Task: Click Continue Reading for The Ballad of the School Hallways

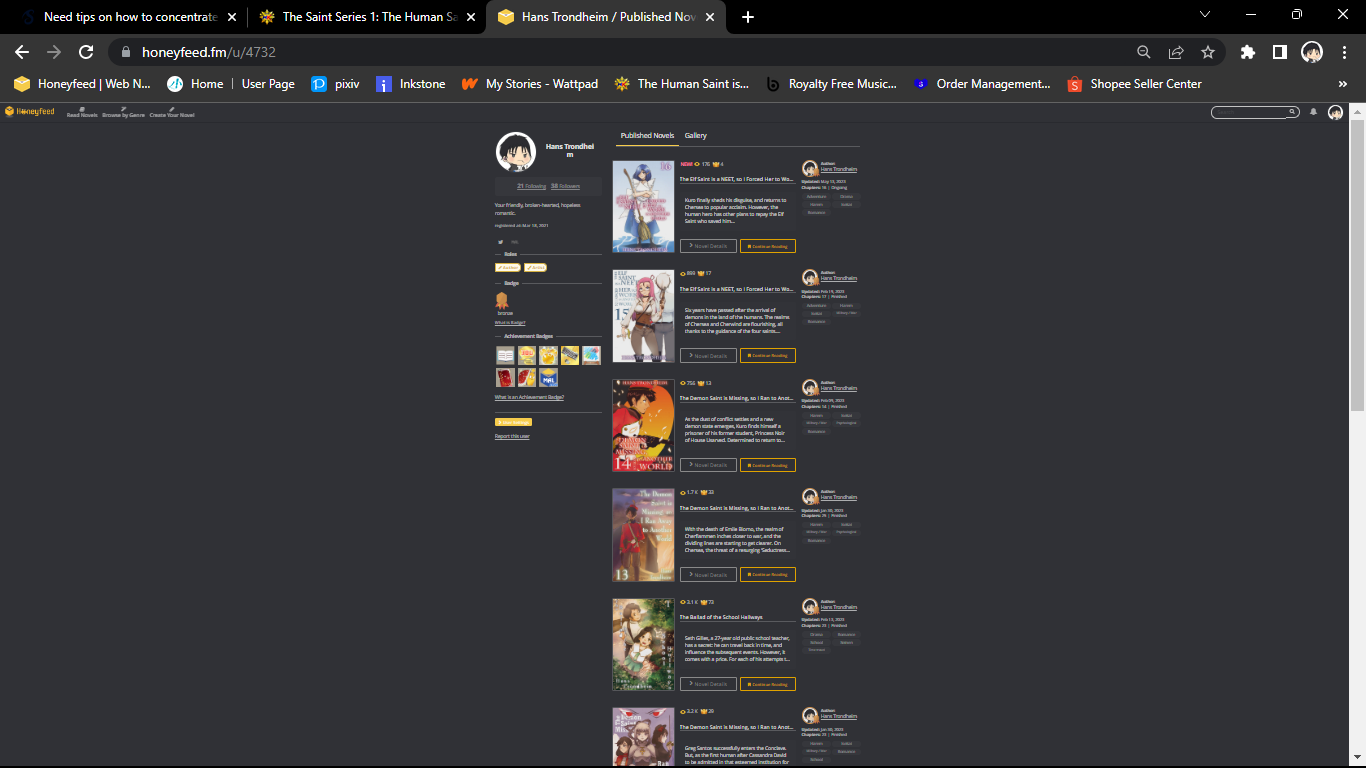Action: pos(767,684)
